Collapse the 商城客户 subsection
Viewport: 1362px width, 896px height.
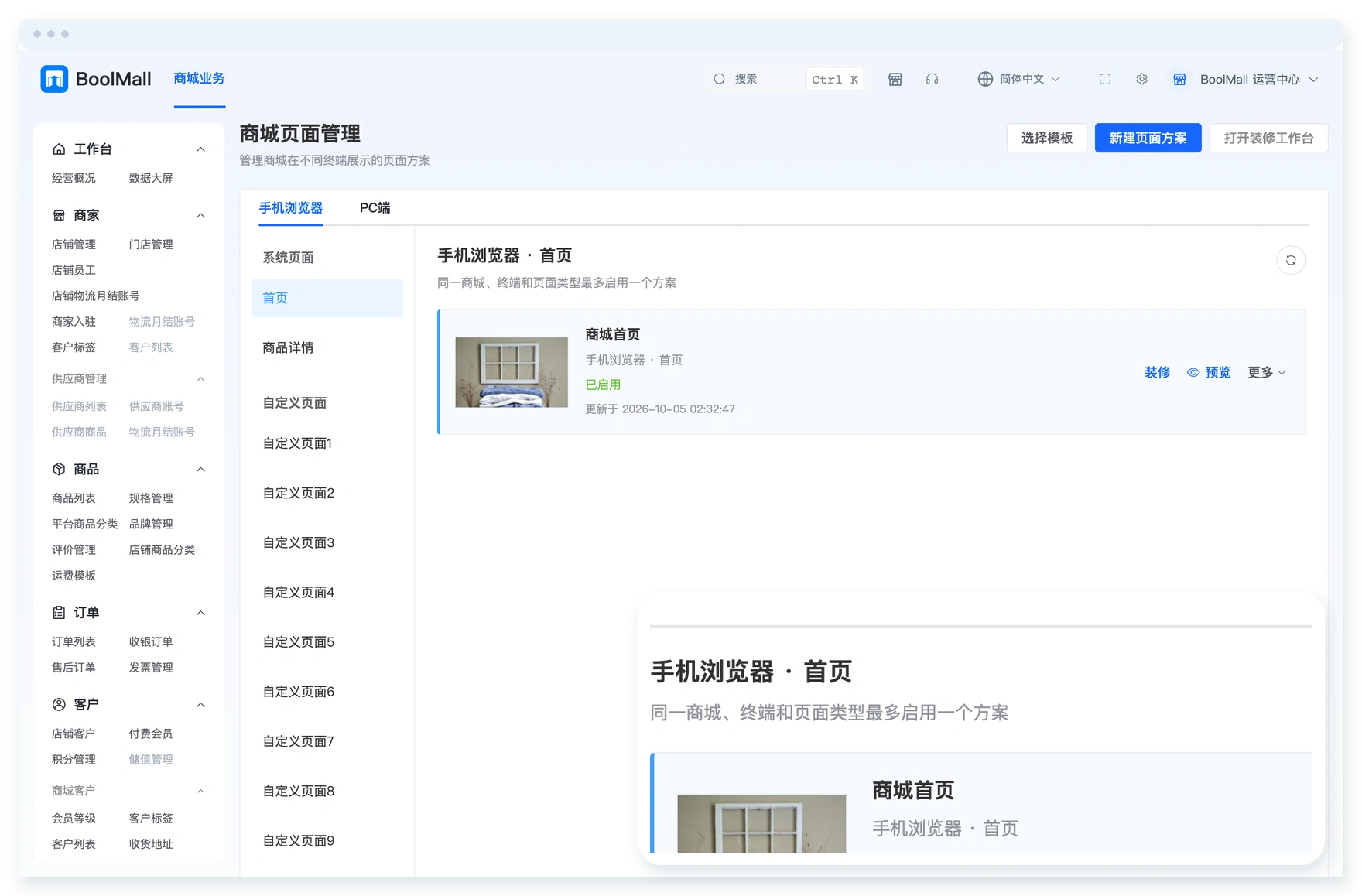(x=200, y=791)
